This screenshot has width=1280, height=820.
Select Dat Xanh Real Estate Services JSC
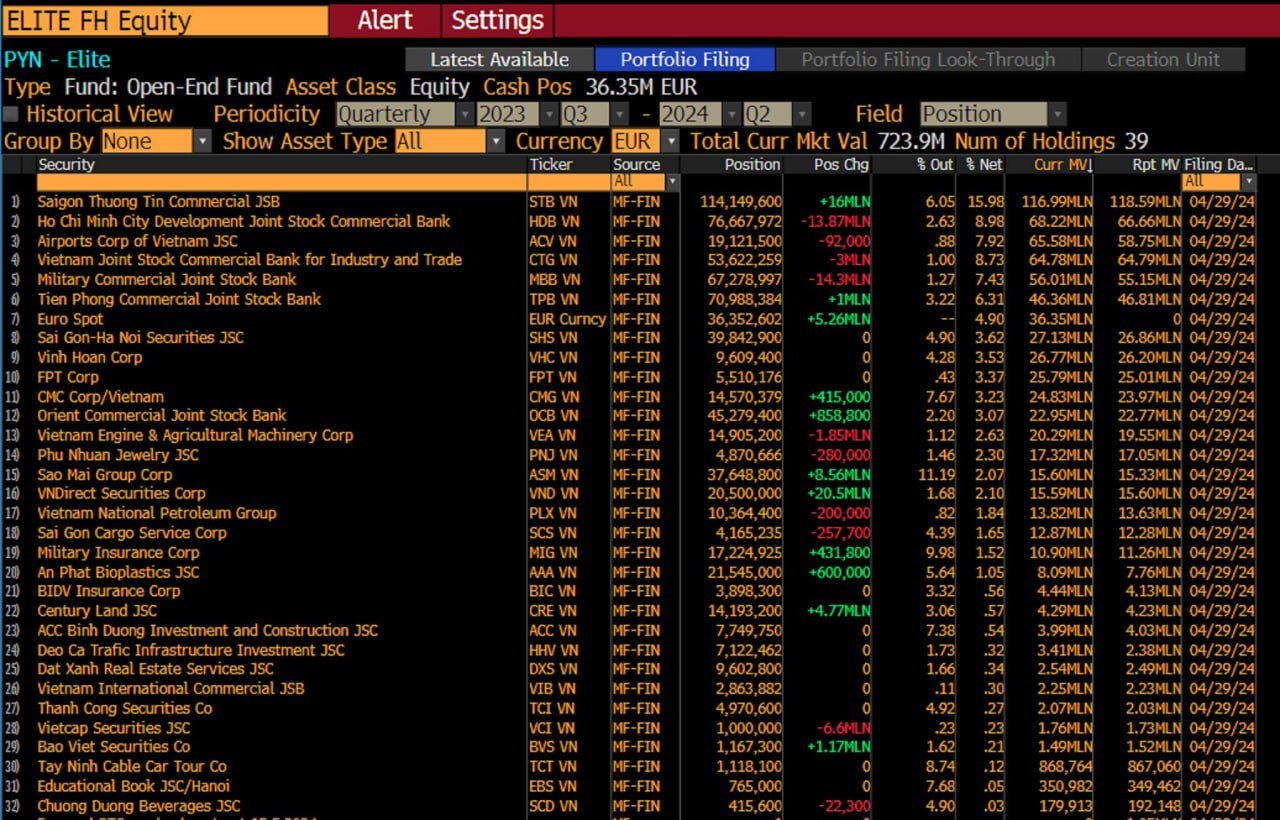155,669
